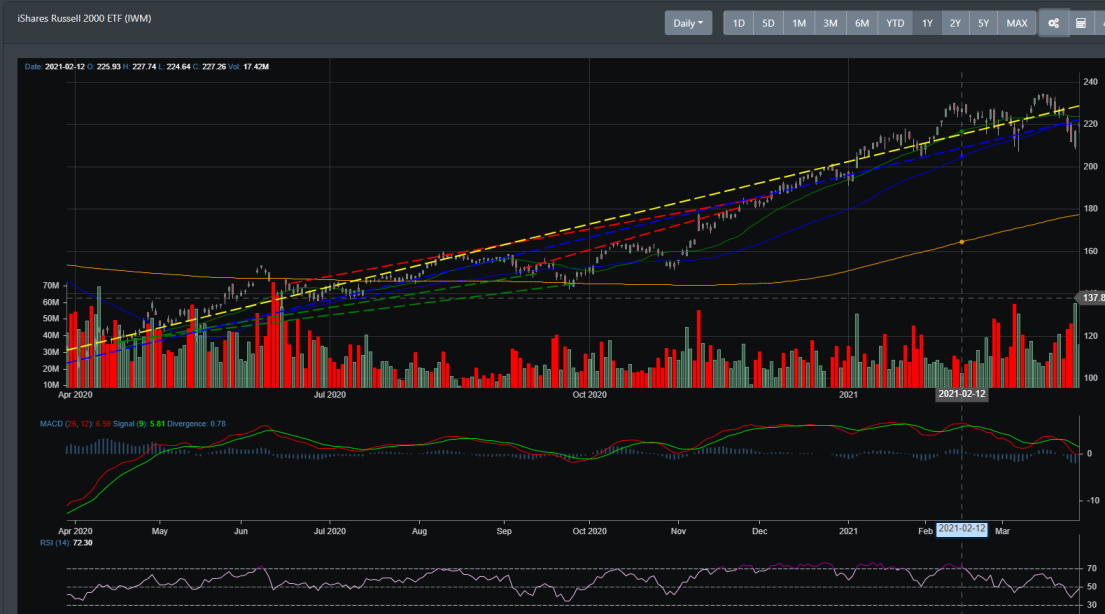Select the 1Y time range
Viewport: 1105px width, 614px height.
[x=927, y=23]
